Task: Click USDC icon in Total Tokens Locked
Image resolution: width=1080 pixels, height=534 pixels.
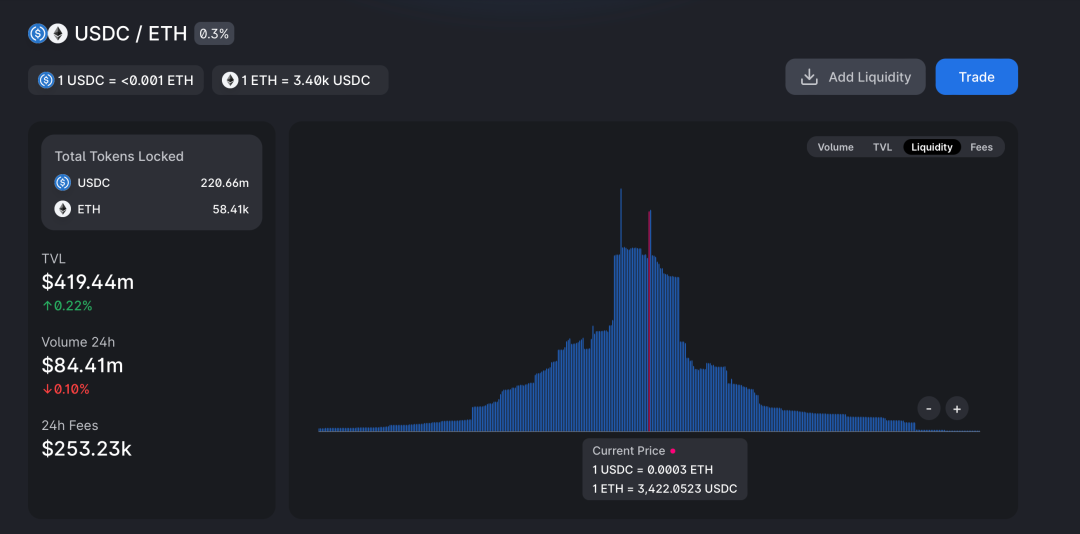Action: [63, 183]
